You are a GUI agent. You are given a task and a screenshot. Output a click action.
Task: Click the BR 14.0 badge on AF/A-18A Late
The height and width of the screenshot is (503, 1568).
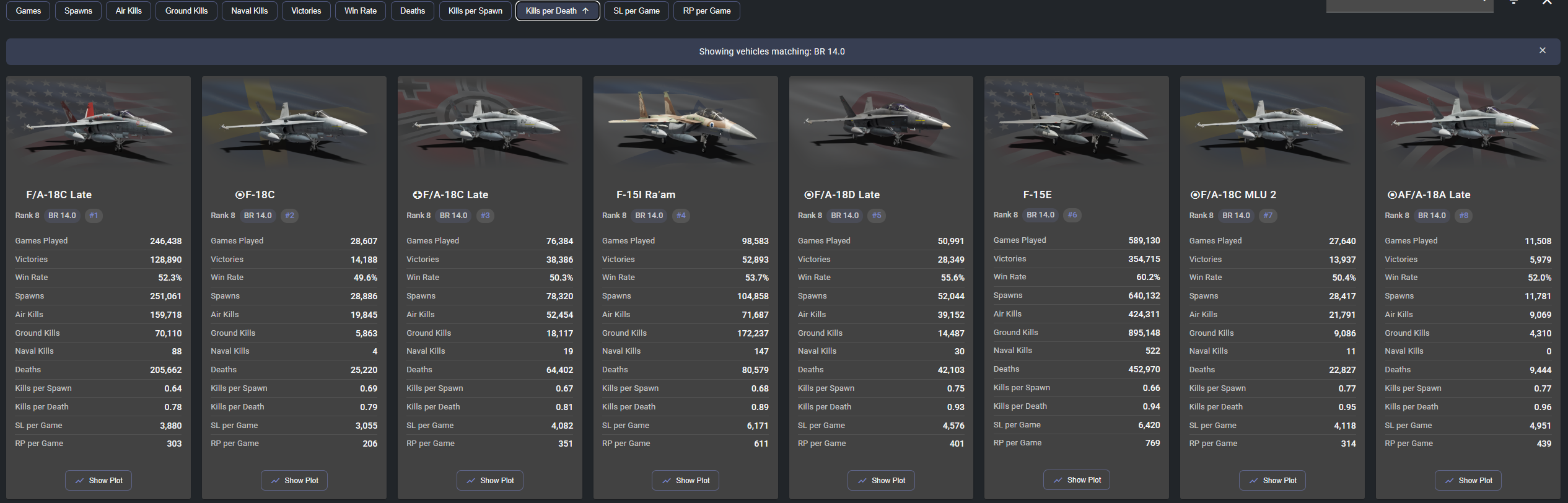point(1432,216)
